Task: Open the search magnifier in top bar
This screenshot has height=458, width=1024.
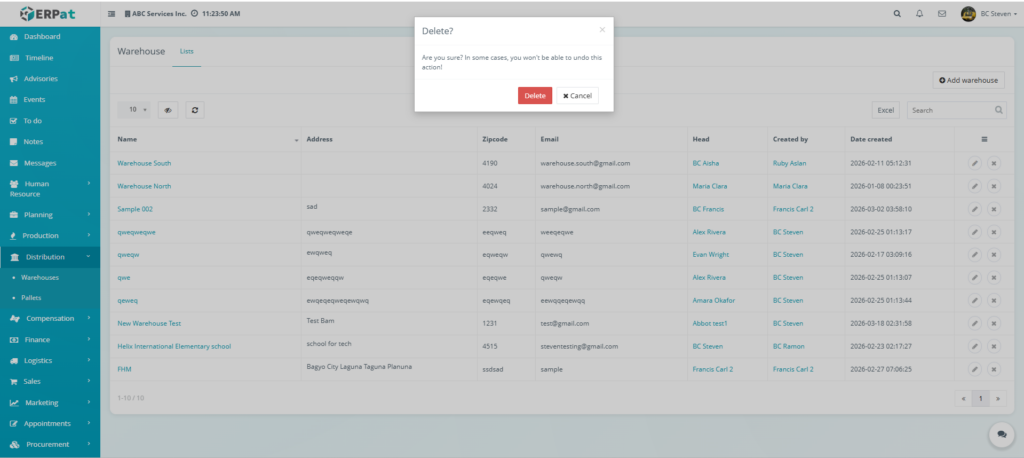Action: 897,14
